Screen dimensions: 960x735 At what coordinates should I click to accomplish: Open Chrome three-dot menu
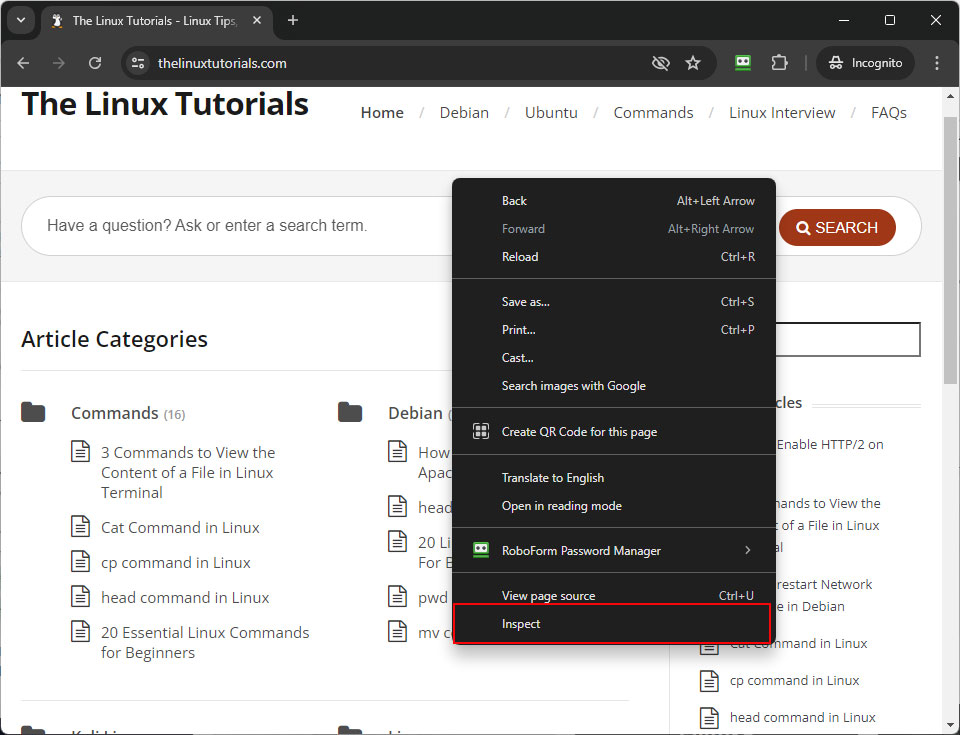pos(937,63)
